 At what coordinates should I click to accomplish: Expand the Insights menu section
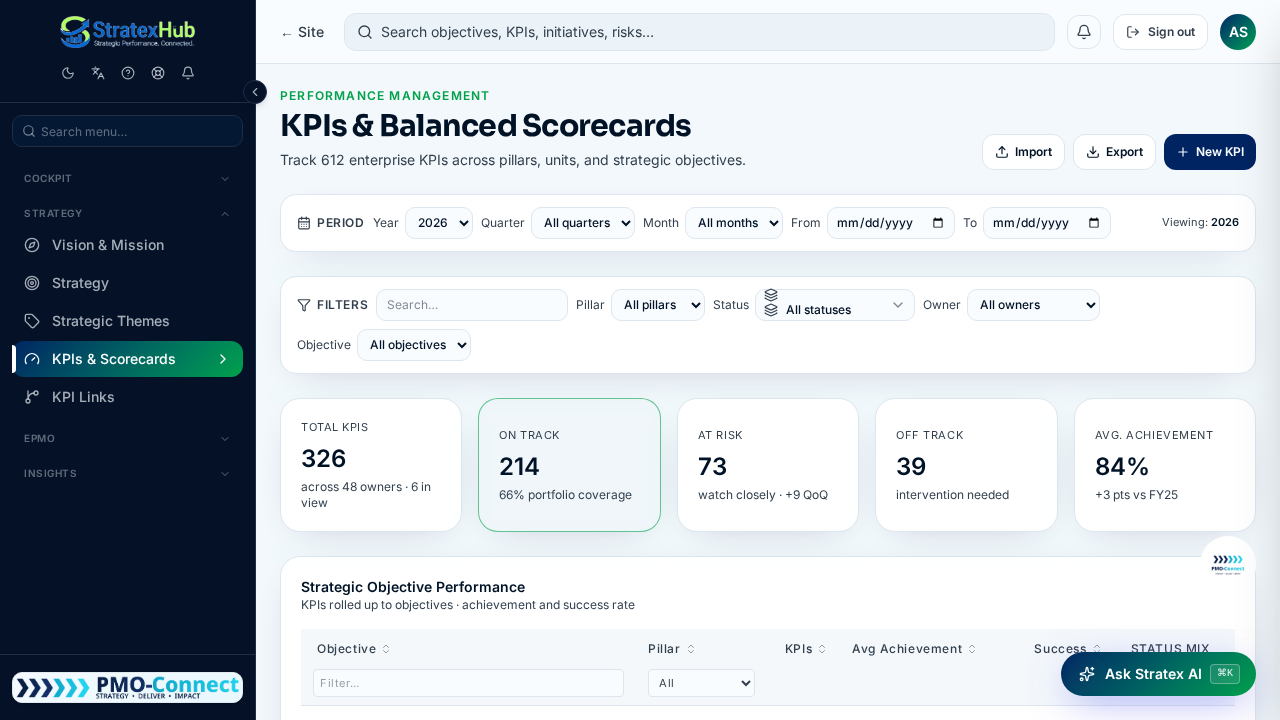(127, 473)
